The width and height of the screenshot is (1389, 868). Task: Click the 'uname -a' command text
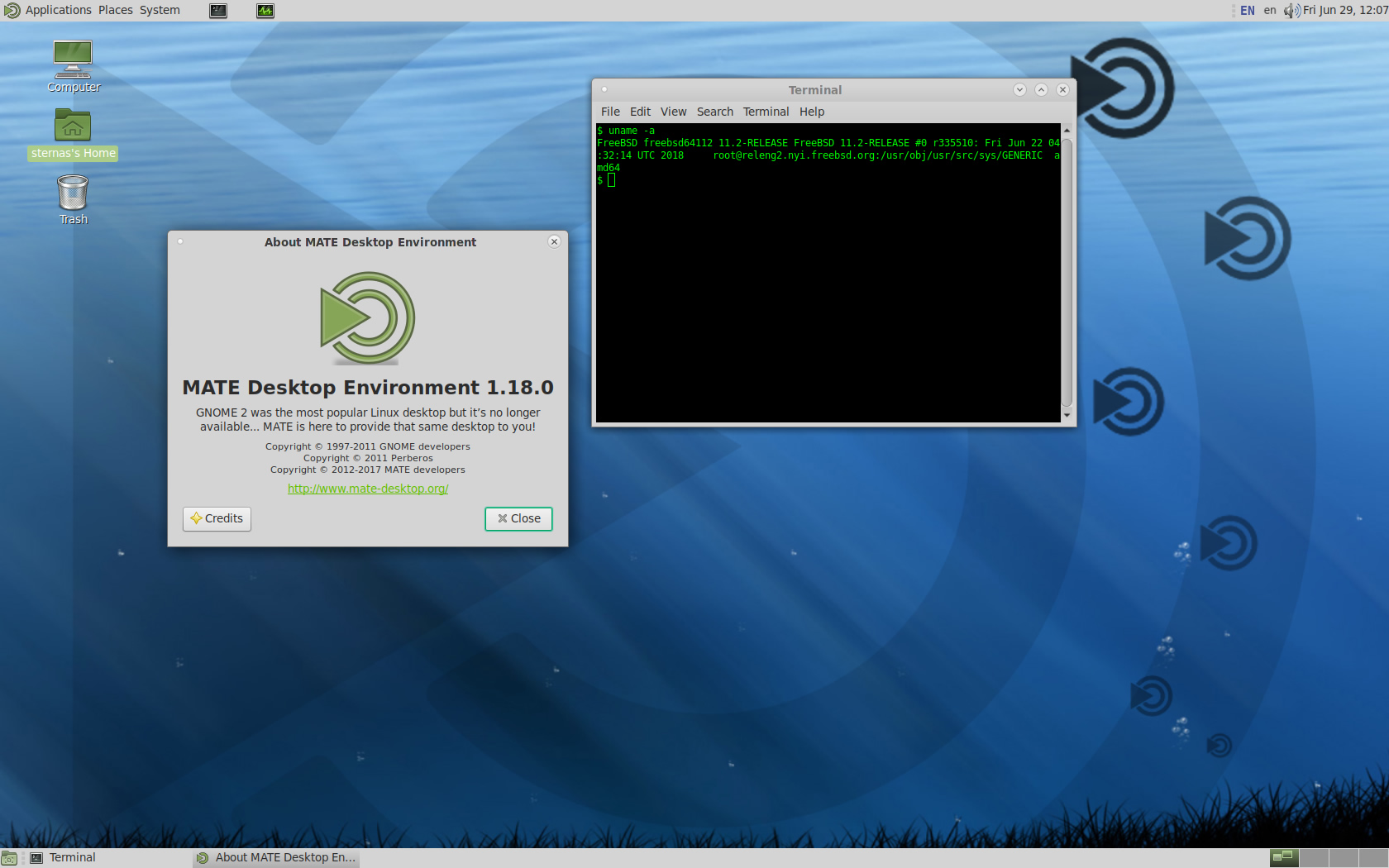click(x=632, y=131)
